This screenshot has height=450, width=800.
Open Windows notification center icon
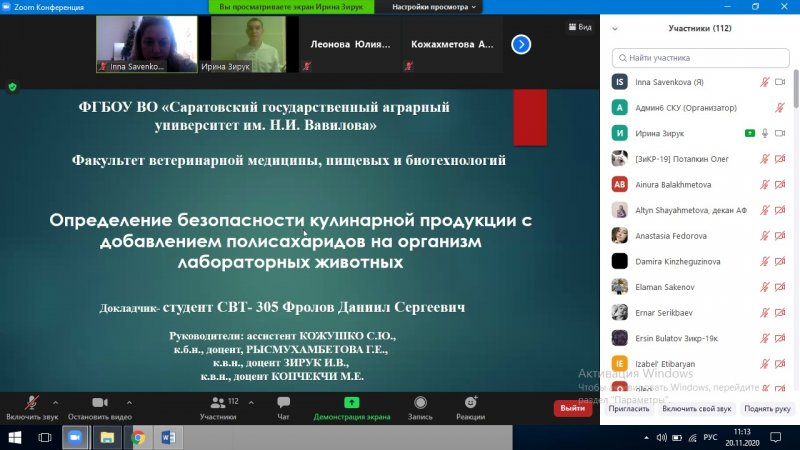(x=776, y=437)
